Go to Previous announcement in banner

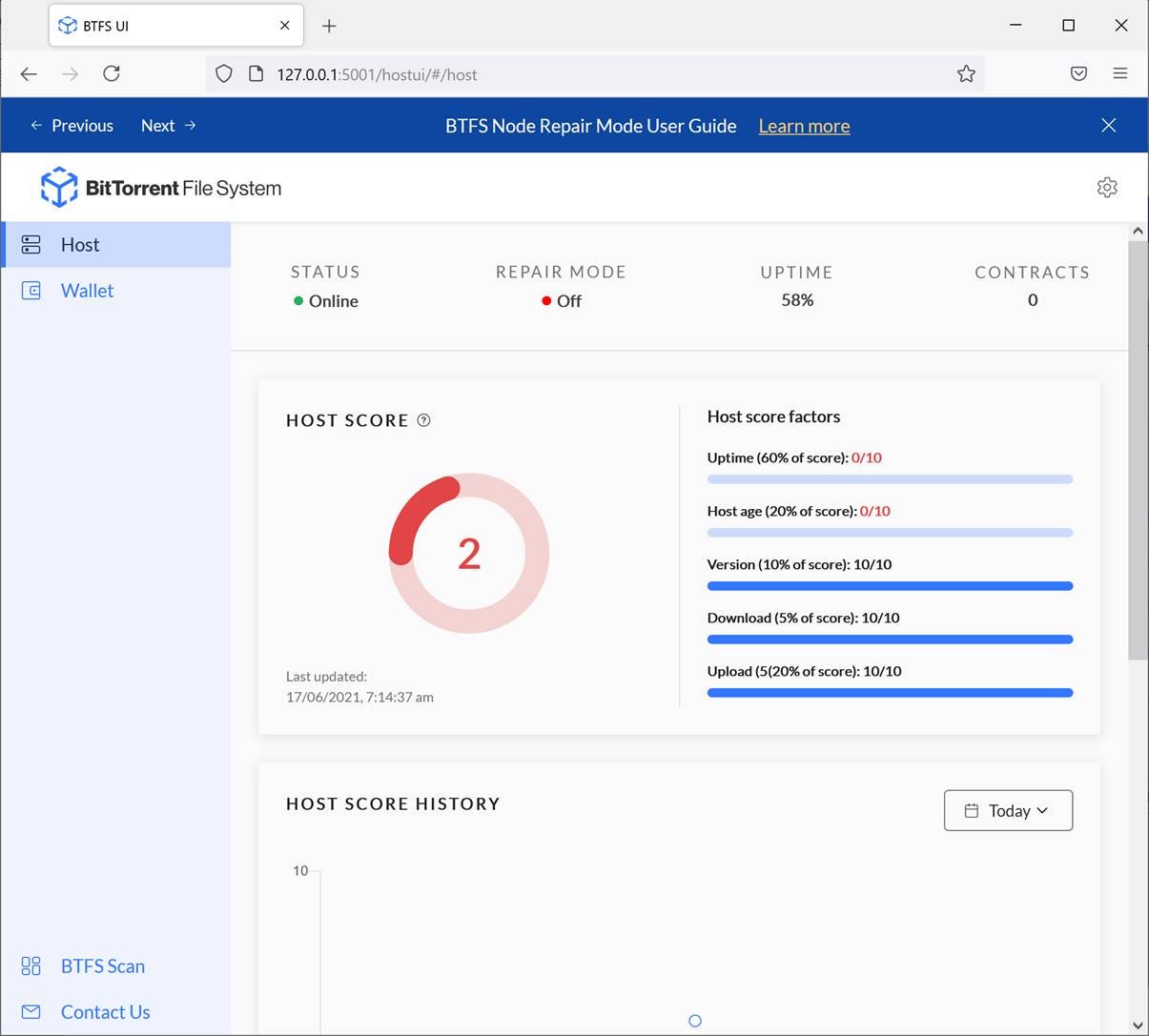[72, 126]
